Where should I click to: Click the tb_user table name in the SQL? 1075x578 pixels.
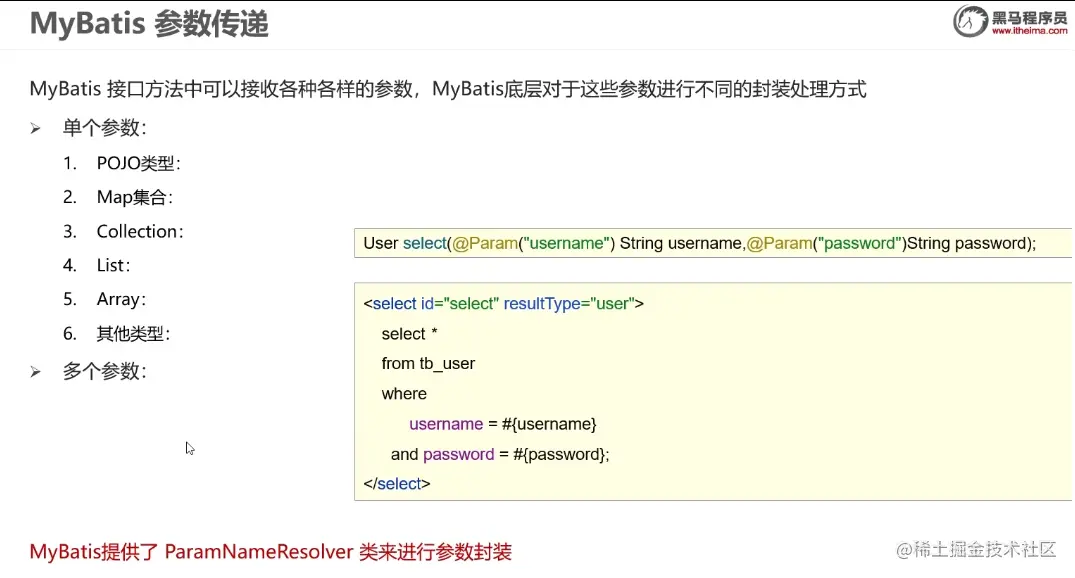[x=449, y=363]
